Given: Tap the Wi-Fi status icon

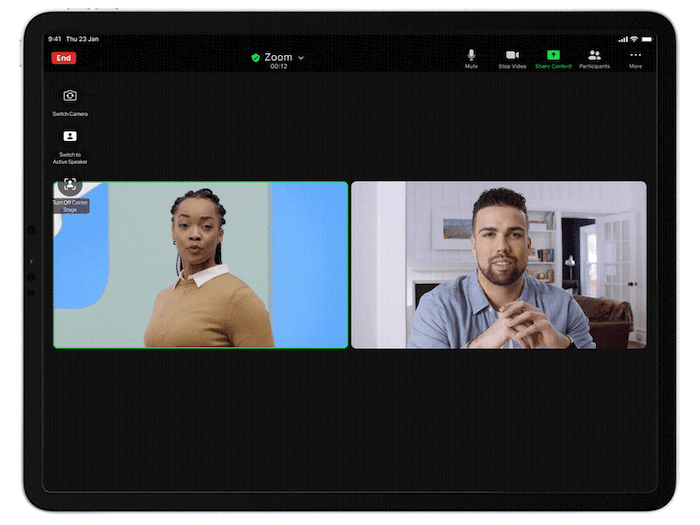Looking at the screenshot, I should pyautogui.click(x=633, y=39).
